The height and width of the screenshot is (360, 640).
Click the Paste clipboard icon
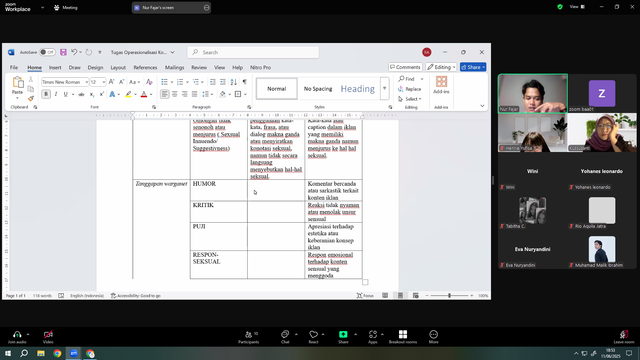point(18,82)
